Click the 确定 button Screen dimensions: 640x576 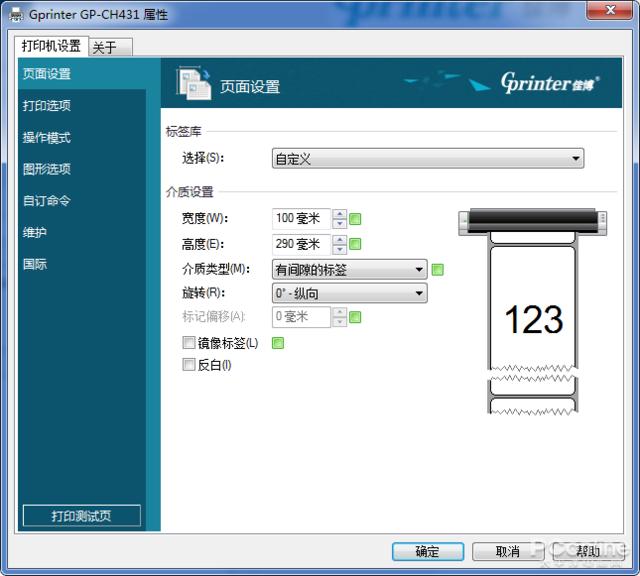(427, 552)
